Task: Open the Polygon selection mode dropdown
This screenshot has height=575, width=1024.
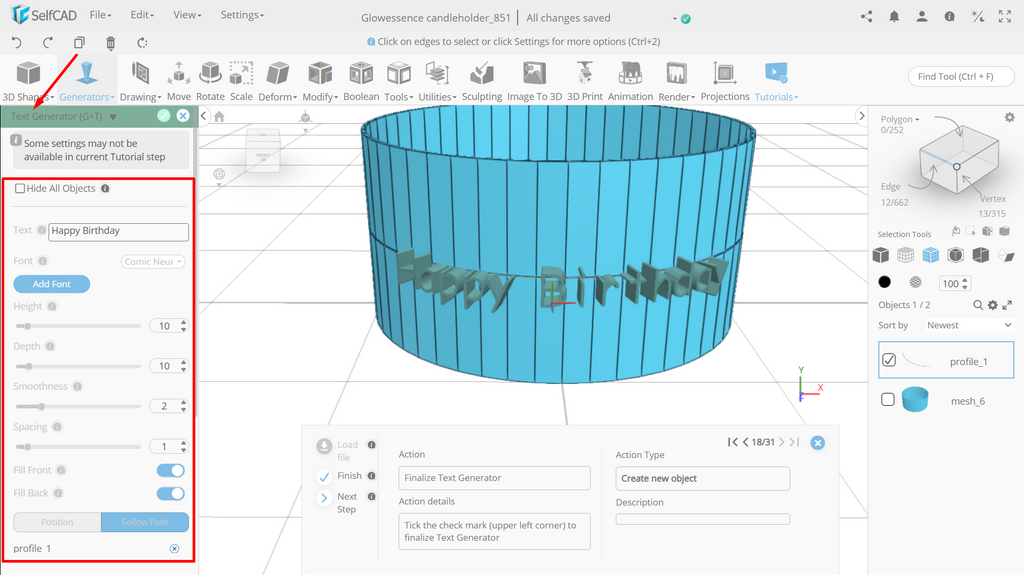Action: tap(899, 119)
